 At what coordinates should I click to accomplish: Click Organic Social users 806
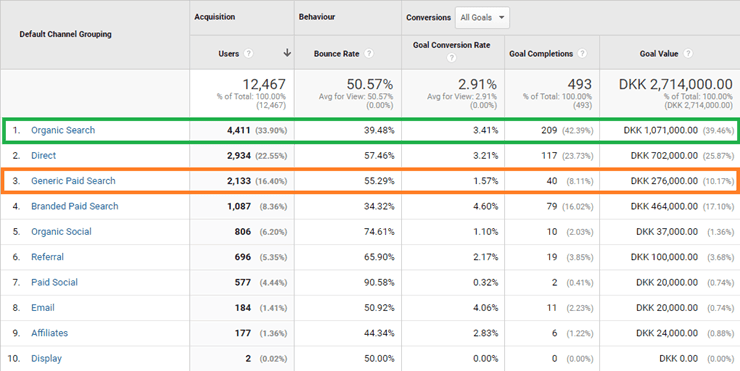(x=243, y=232)
